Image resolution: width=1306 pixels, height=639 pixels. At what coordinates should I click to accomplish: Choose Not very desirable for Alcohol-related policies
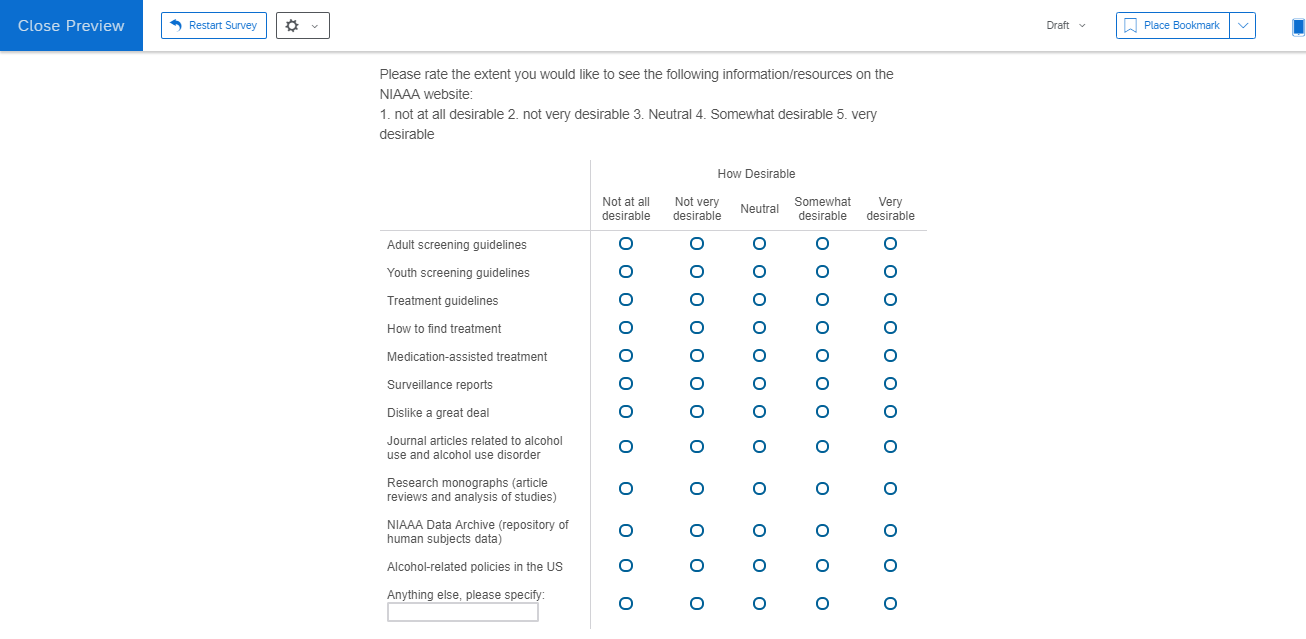(697, 566)
